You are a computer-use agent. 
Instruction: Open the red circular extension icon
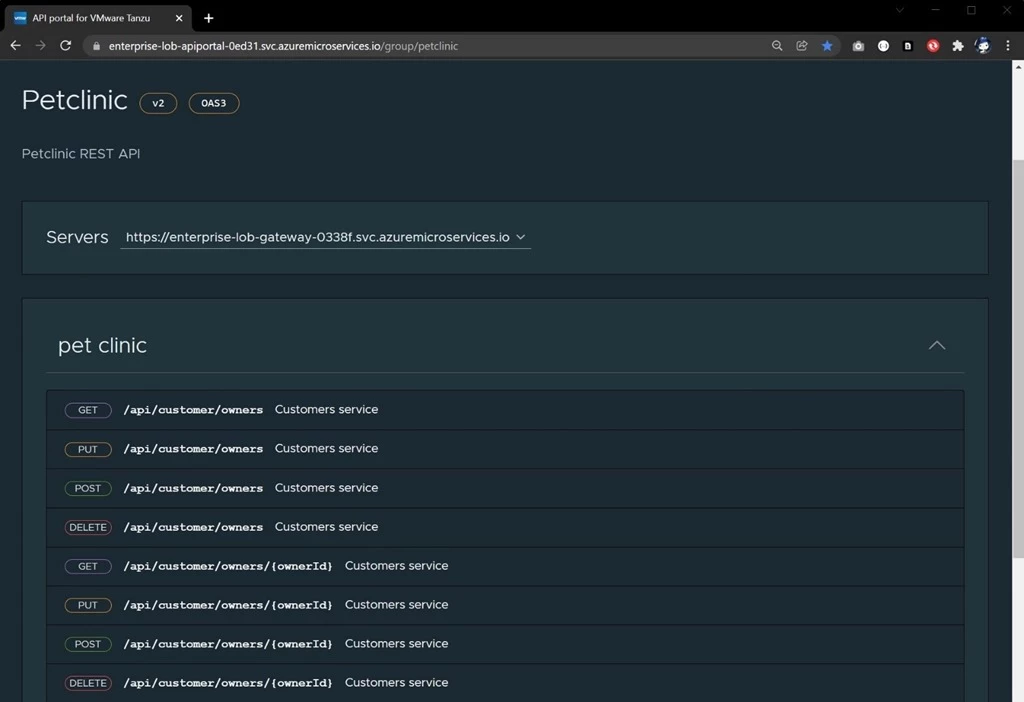(933, 46)
